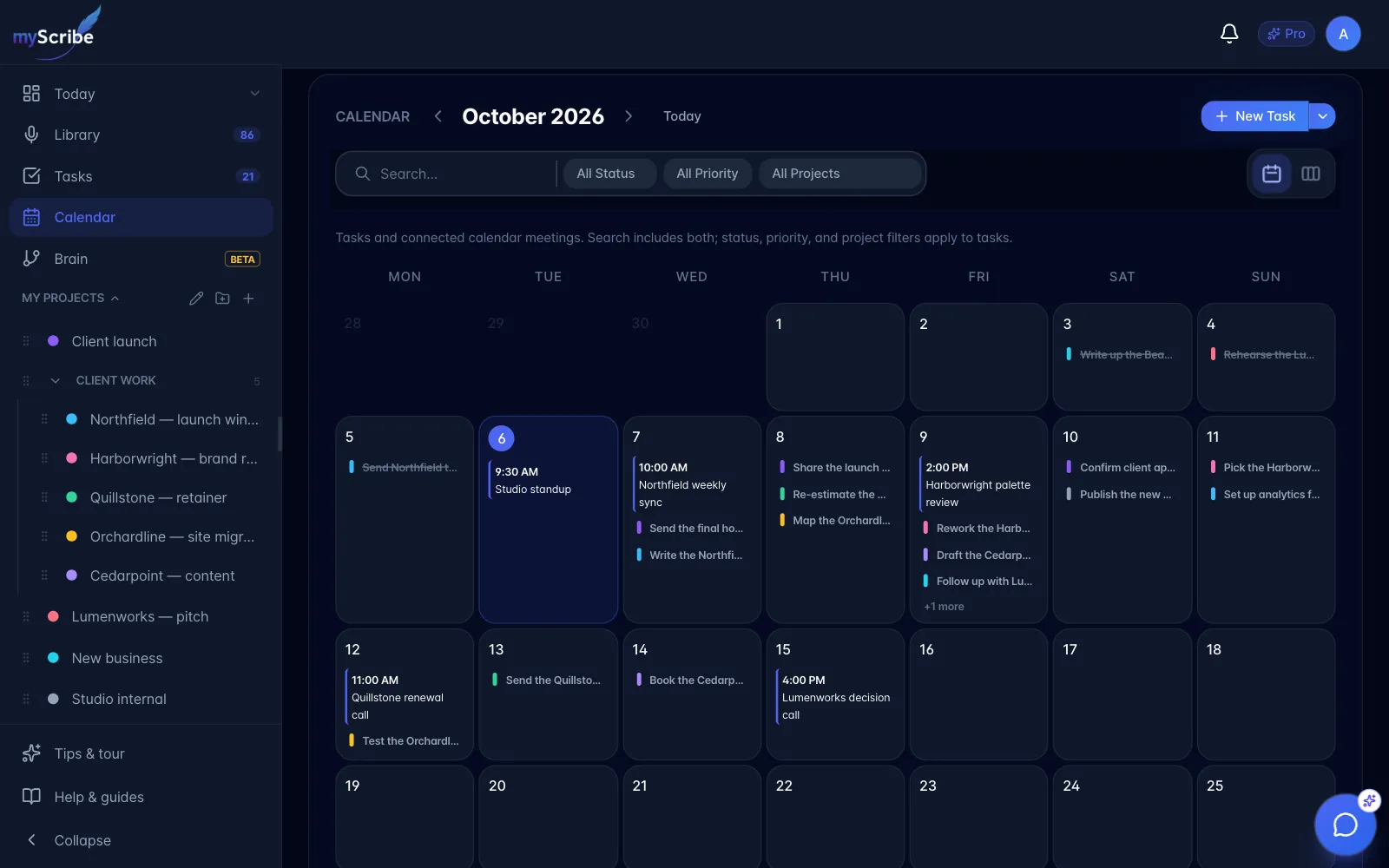This screenshot has width=1389, height=868.
Task: Select Lumenworks pitch project
Action: click(x=141, y=616)
